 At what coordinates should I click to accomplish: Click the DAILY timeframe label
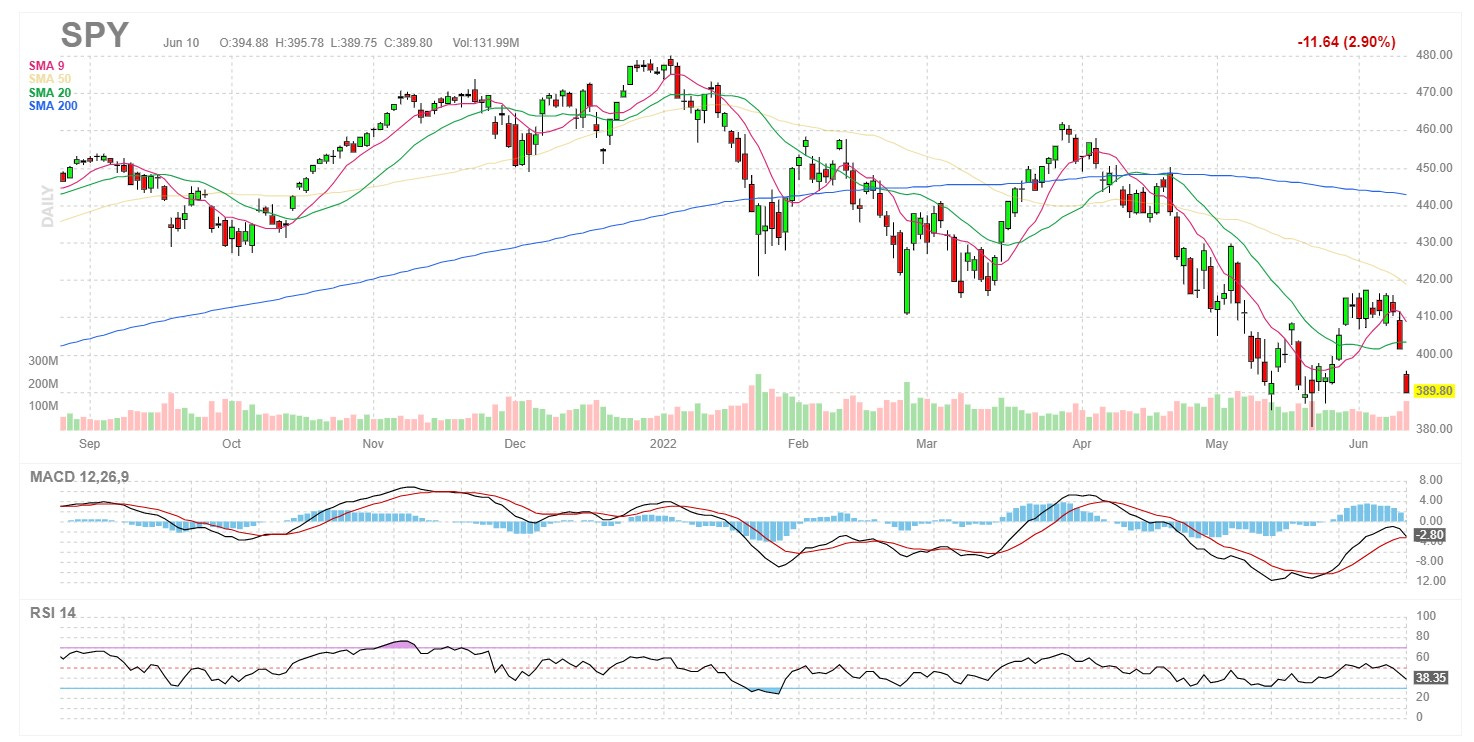click(x=47, y=206)
